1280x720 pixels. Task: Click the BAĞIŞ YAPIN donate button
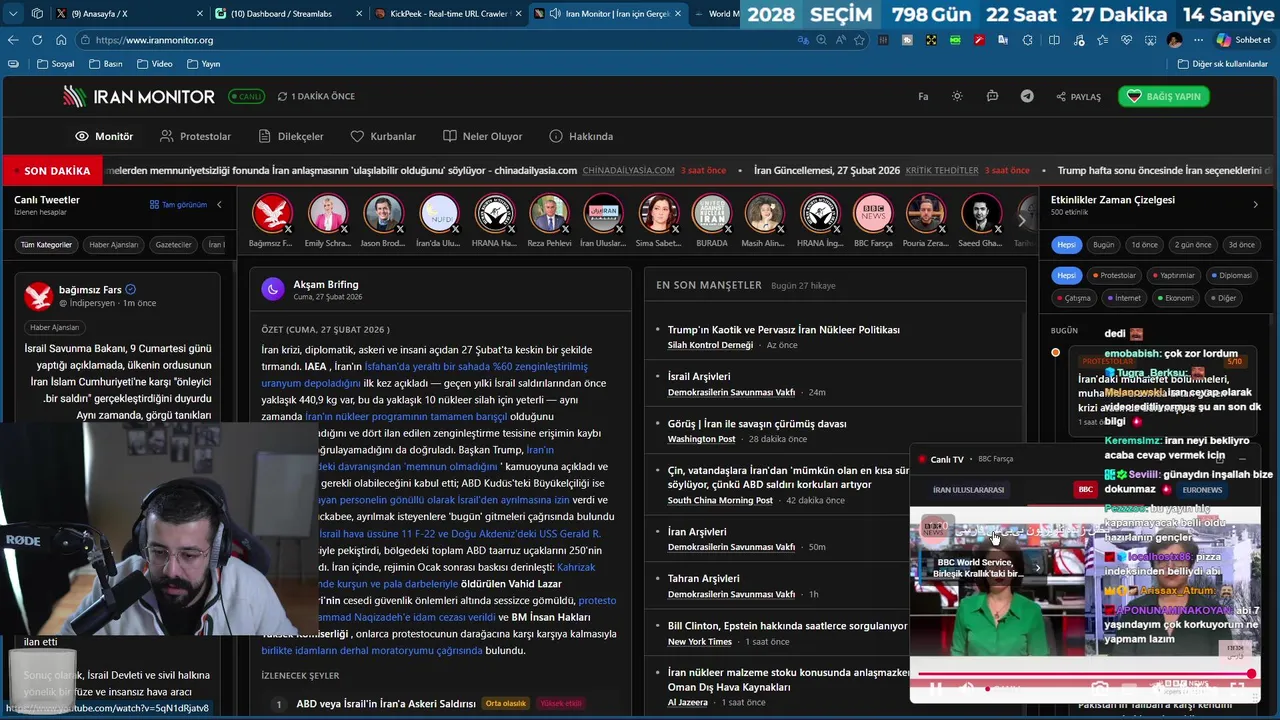point(1164,96)
